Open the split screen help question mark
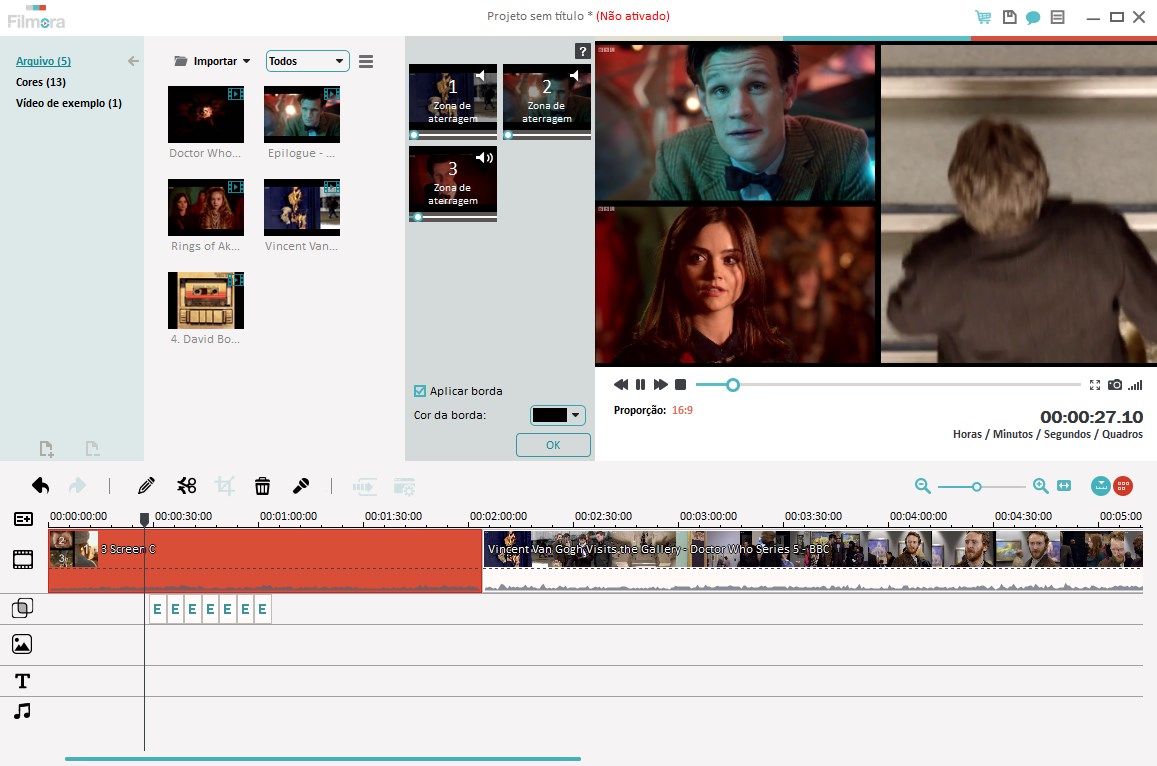 pyautogui.click(x=582, y=51)
